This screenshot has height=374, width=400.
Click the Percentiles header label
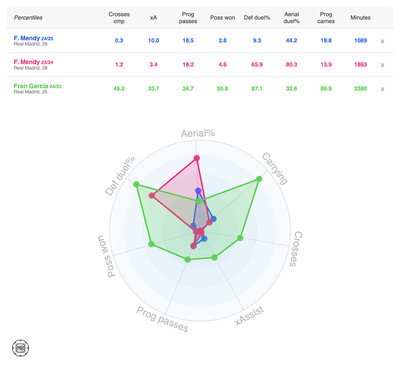pos(28,18)
